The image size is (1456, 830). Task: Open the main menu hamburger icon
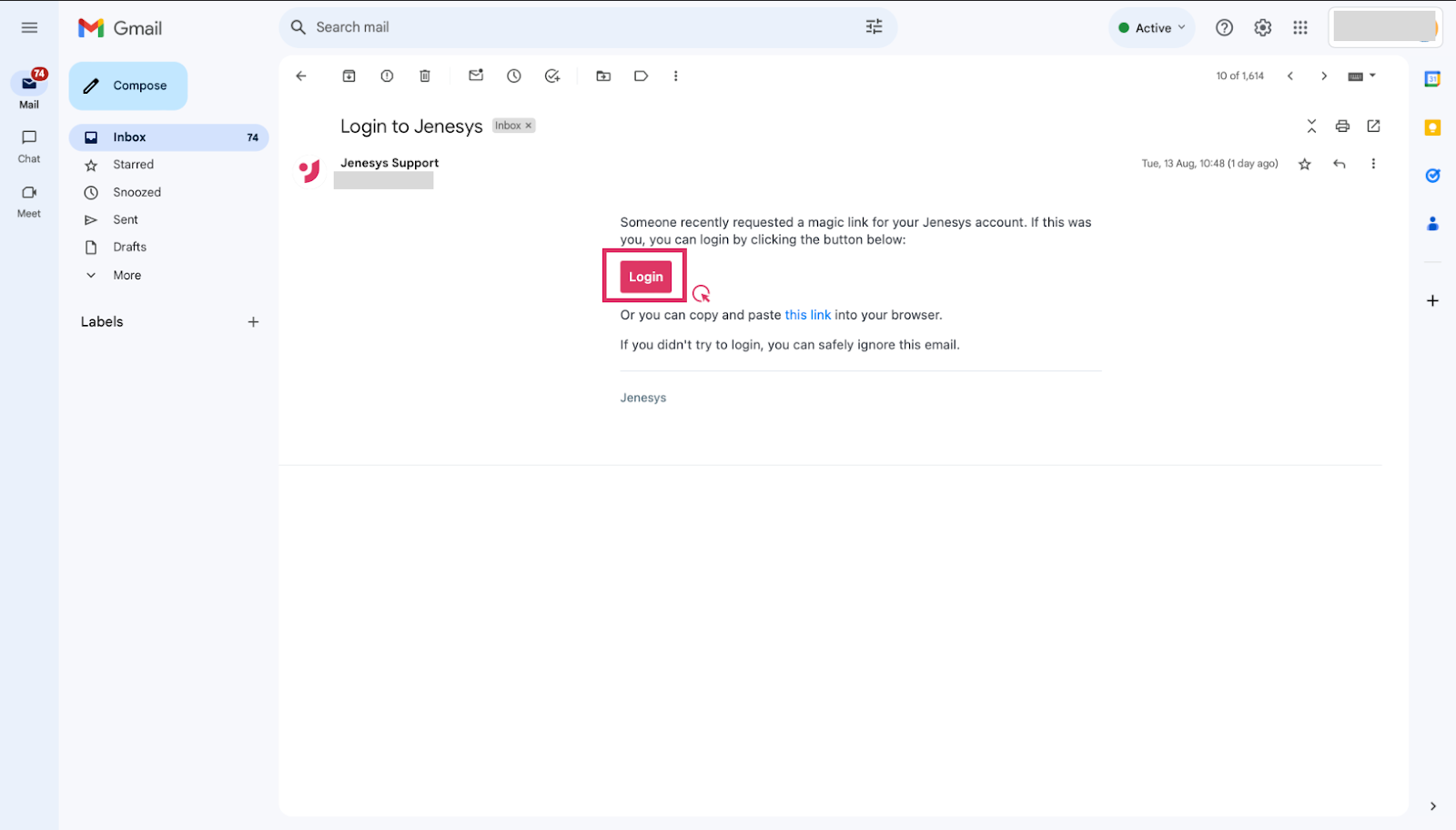[x=29, y=27]
